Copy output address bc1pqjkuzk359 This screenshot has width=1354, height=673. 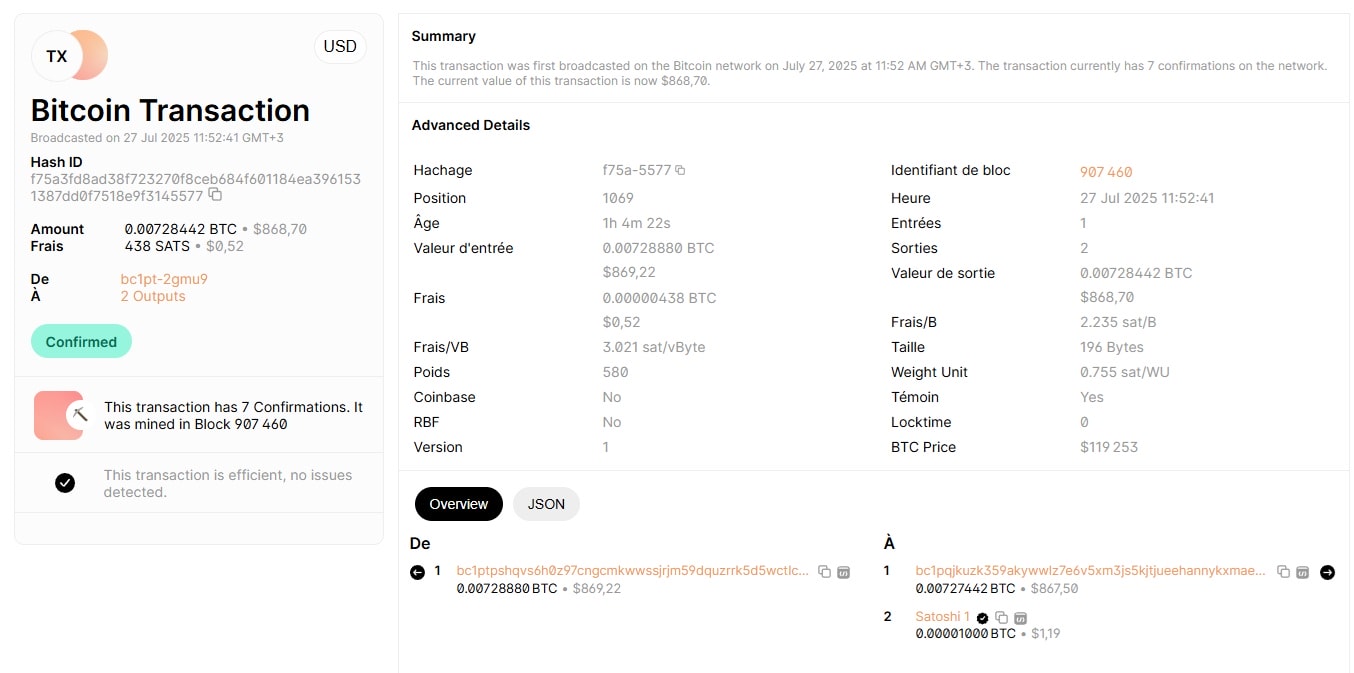point(1283,572)
